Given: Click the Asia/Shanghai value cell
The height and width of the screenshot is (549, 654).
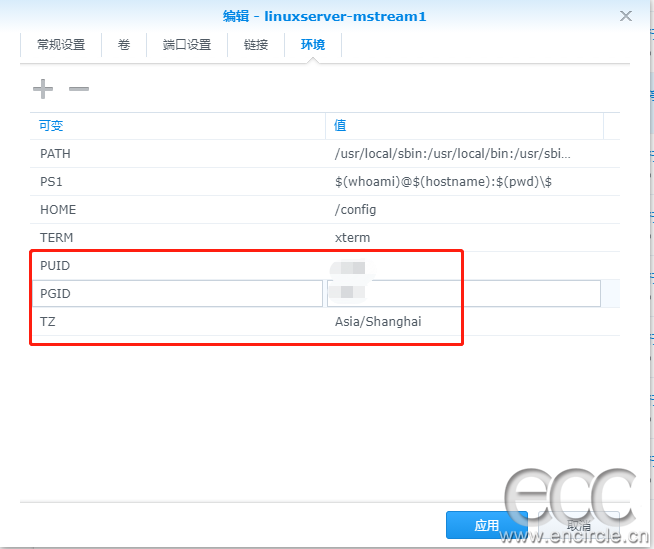Looking at the screenshot, I should point(464,322).
